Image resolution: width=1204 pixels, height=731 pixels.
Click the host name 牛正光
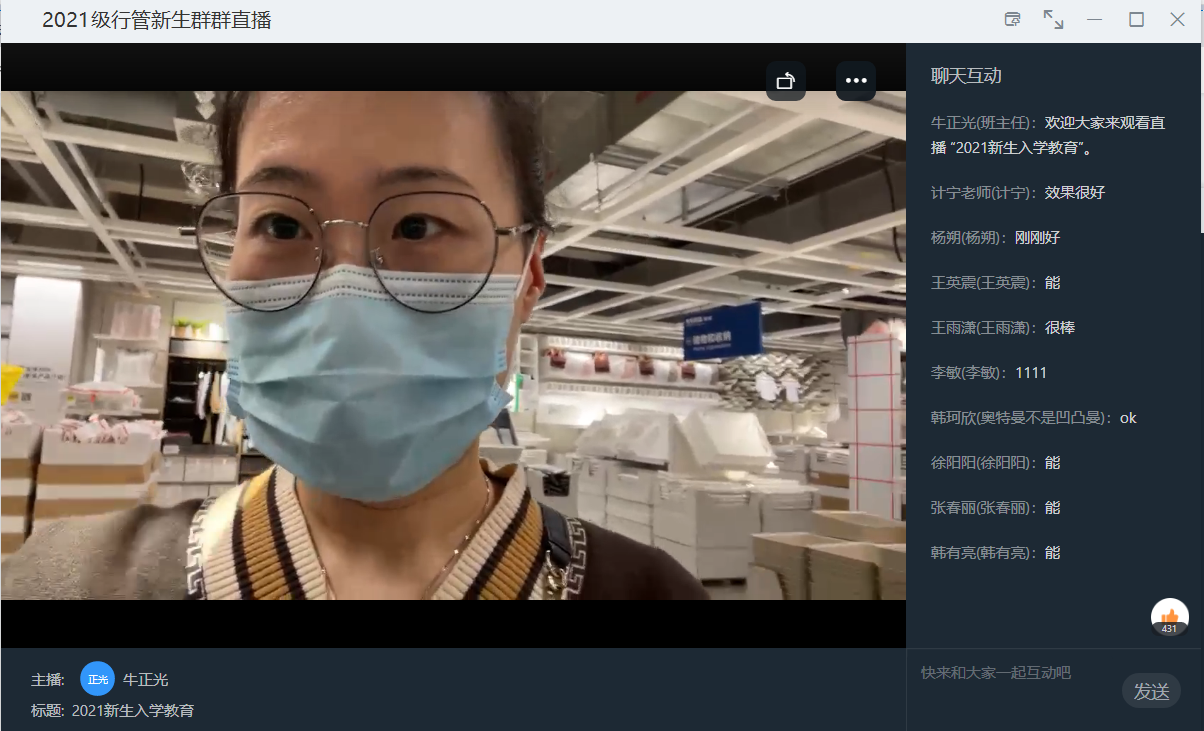(145, 680)
